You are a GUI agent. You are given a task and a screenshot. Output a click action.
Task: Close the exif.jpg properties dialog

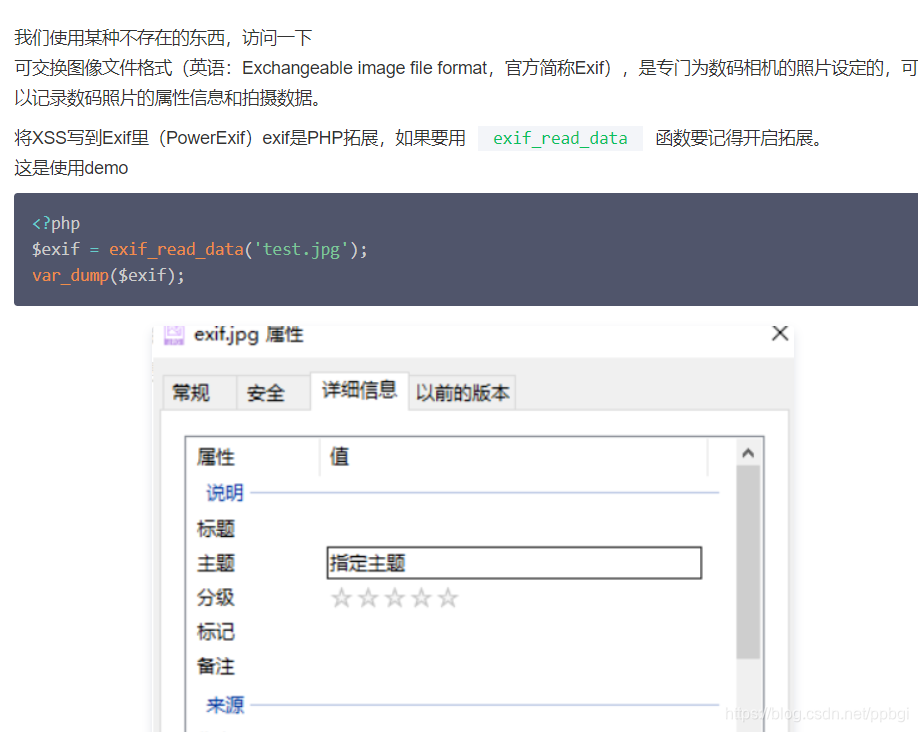click(x=779, y=334)
